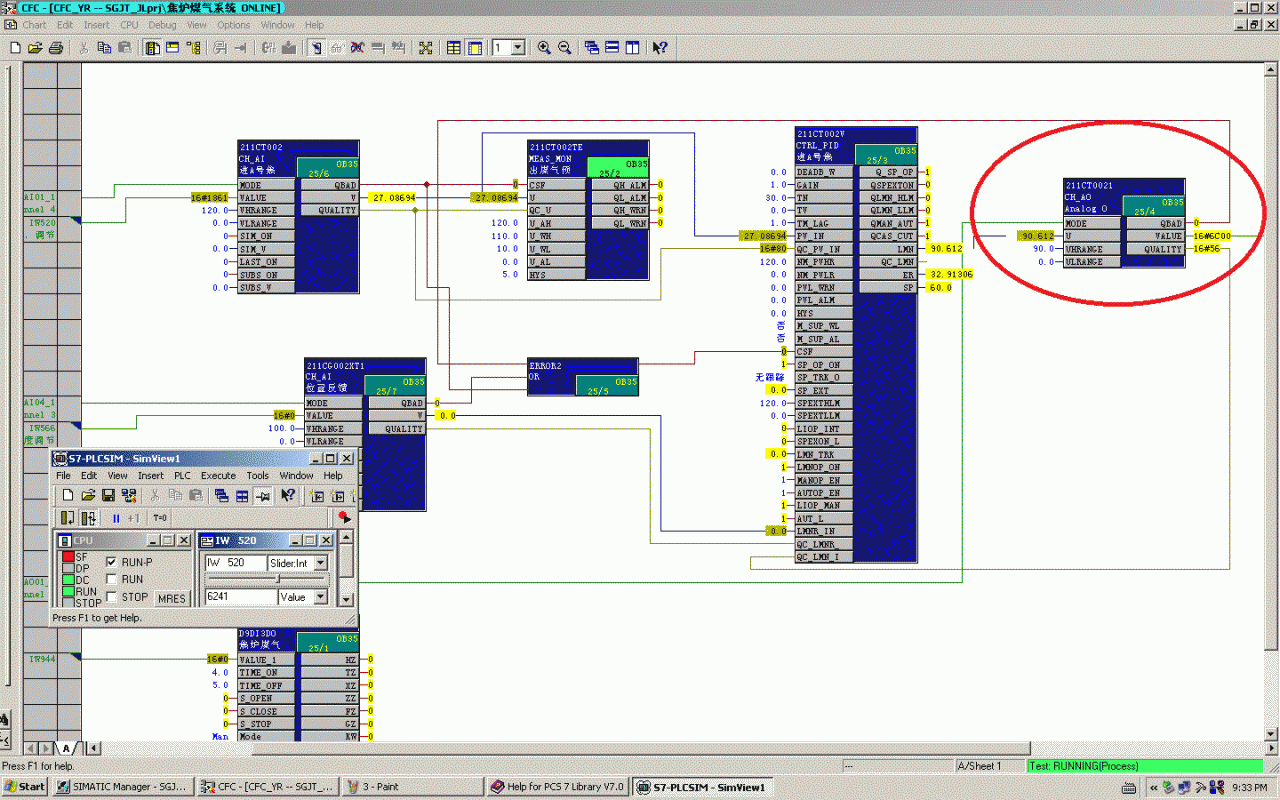The height and width of the screenshot is (800, 1280).
Task: Open the Execute menu in PLCSIM
Action: tap(218, 476)
